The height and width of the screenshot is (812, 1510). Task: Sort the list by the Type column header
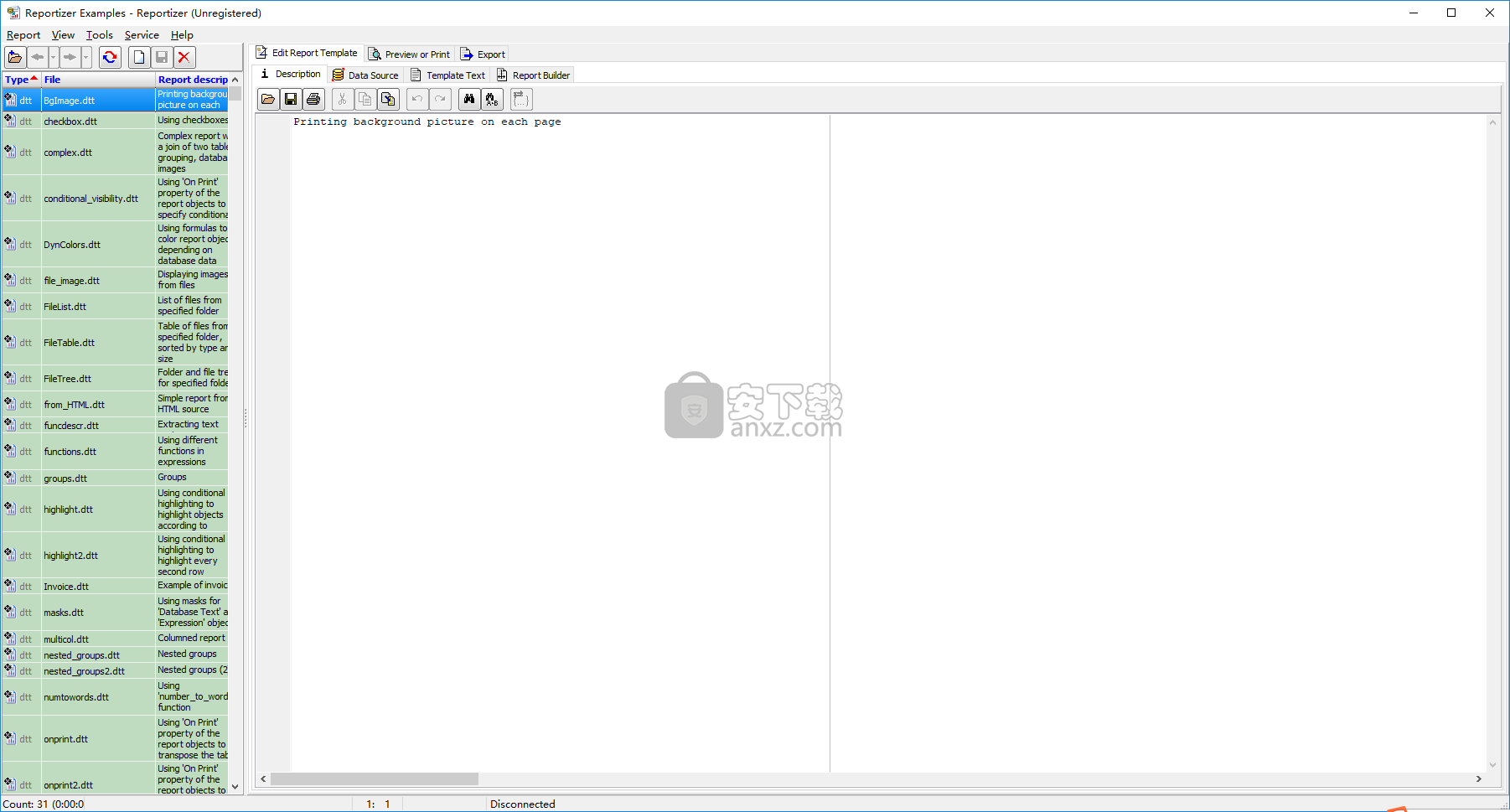coord(21,80)
